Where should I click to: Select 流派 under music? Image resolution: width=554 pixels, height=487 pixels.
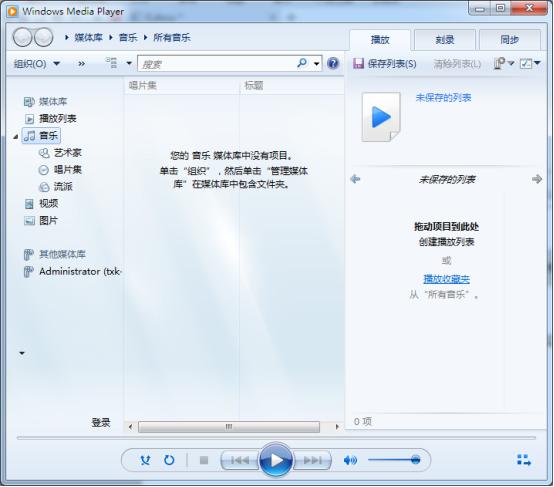pos(55,187)
